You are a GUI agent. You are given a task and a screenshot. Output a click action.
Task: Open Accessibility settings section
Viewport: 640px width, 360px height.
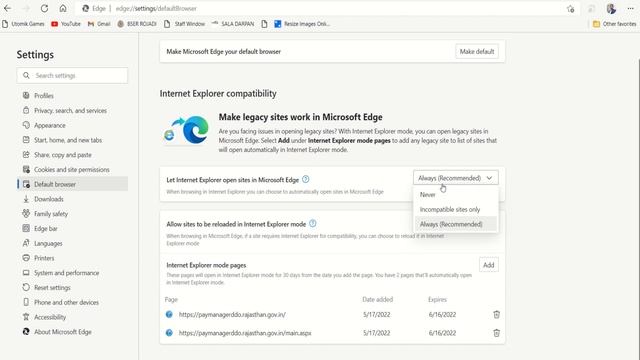click(x=72, y=317)
